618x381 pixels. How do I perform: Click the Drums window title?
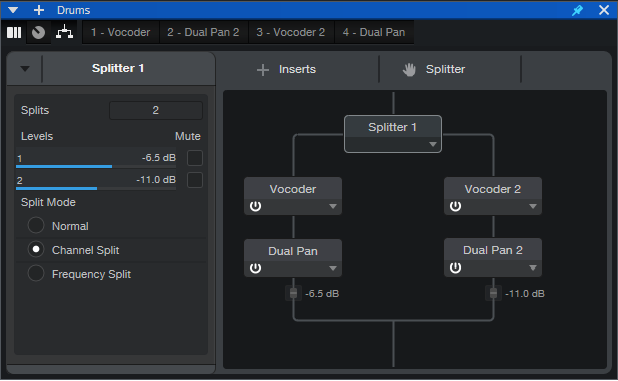click(74, 10)
